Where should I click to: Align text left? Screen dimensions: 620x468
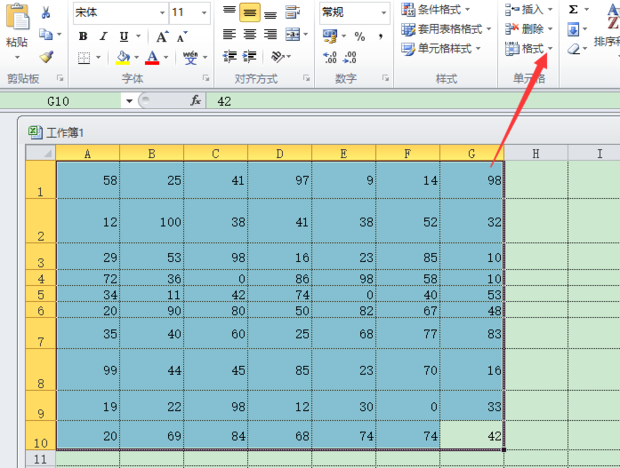(x=229, y=35)
